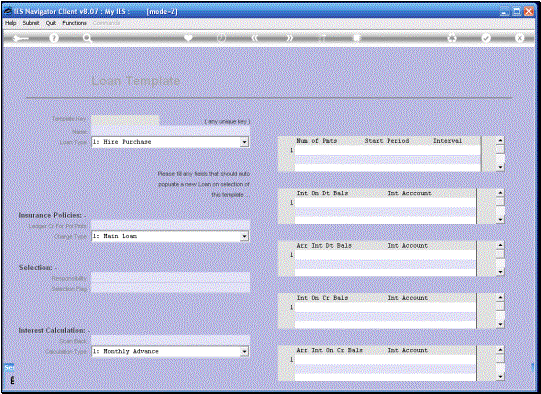
Task: Click the document page toolbar icon
Action: pyautogui.click(x=357, y=38)
